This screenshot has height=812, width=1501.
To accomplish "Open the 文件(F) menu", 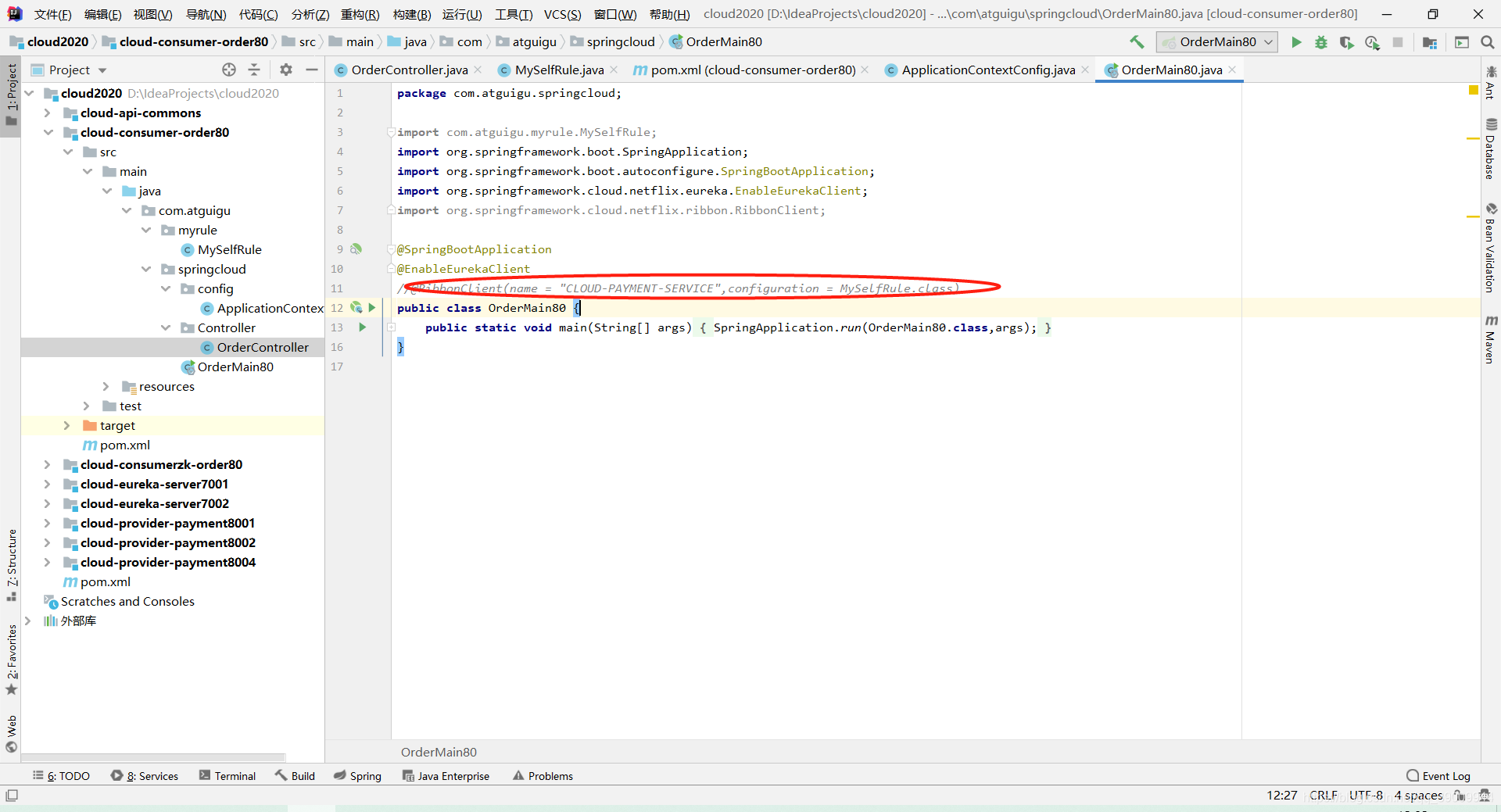I will (52, 14).
